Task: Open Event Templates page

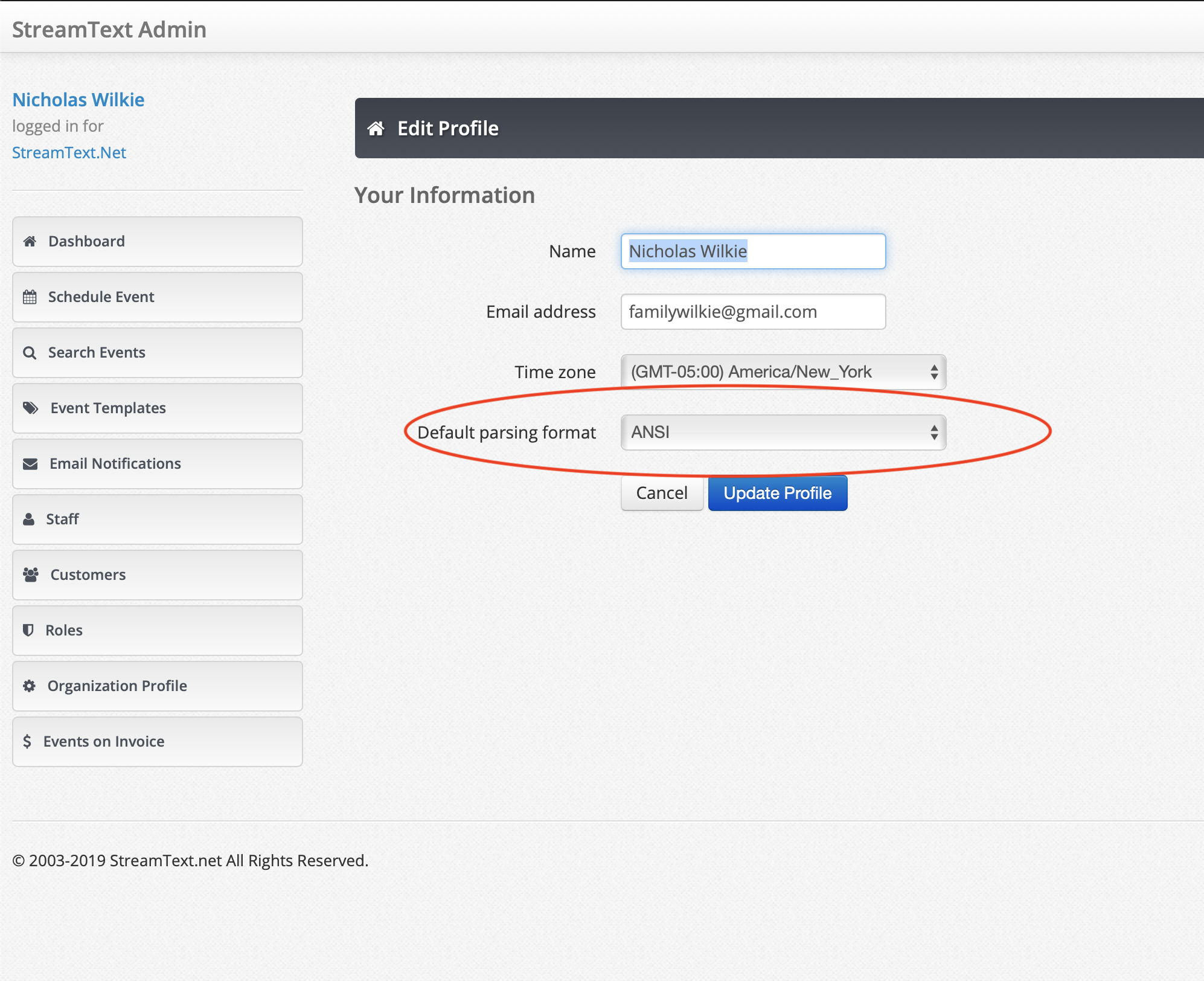Action: click(158, 408)
